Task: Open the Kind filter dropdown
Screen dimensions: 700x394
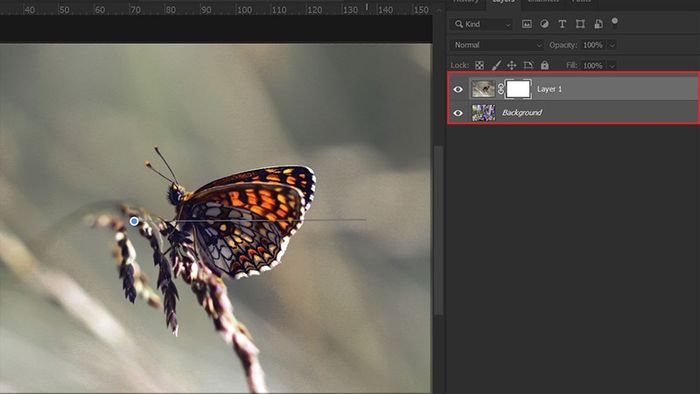Action: pyautogui.click(x=483, y=25)
